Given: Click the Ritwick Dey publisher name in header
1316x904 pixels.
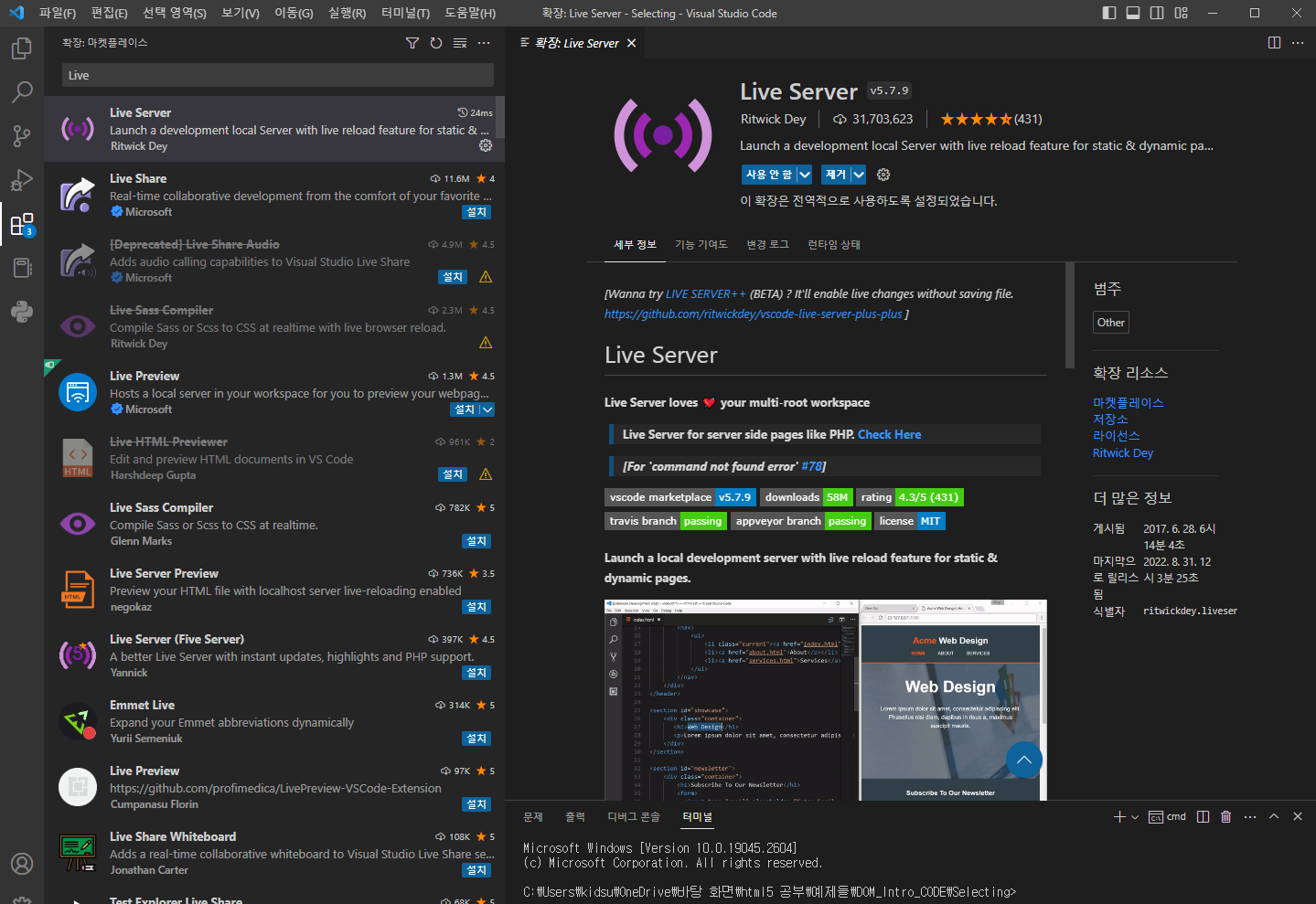Looking at the screenshot, I should coord(773,119).
